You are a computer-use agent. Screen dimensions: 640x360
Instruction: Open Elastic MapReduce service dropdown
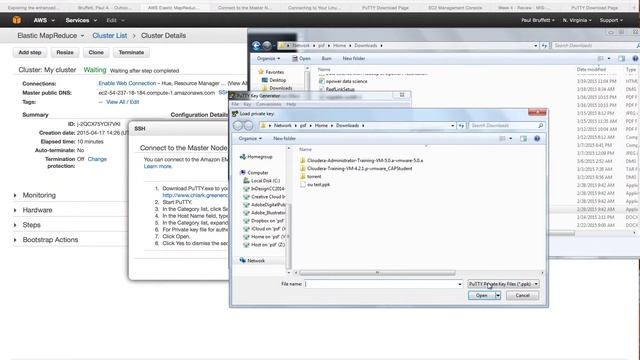[51, 36]
